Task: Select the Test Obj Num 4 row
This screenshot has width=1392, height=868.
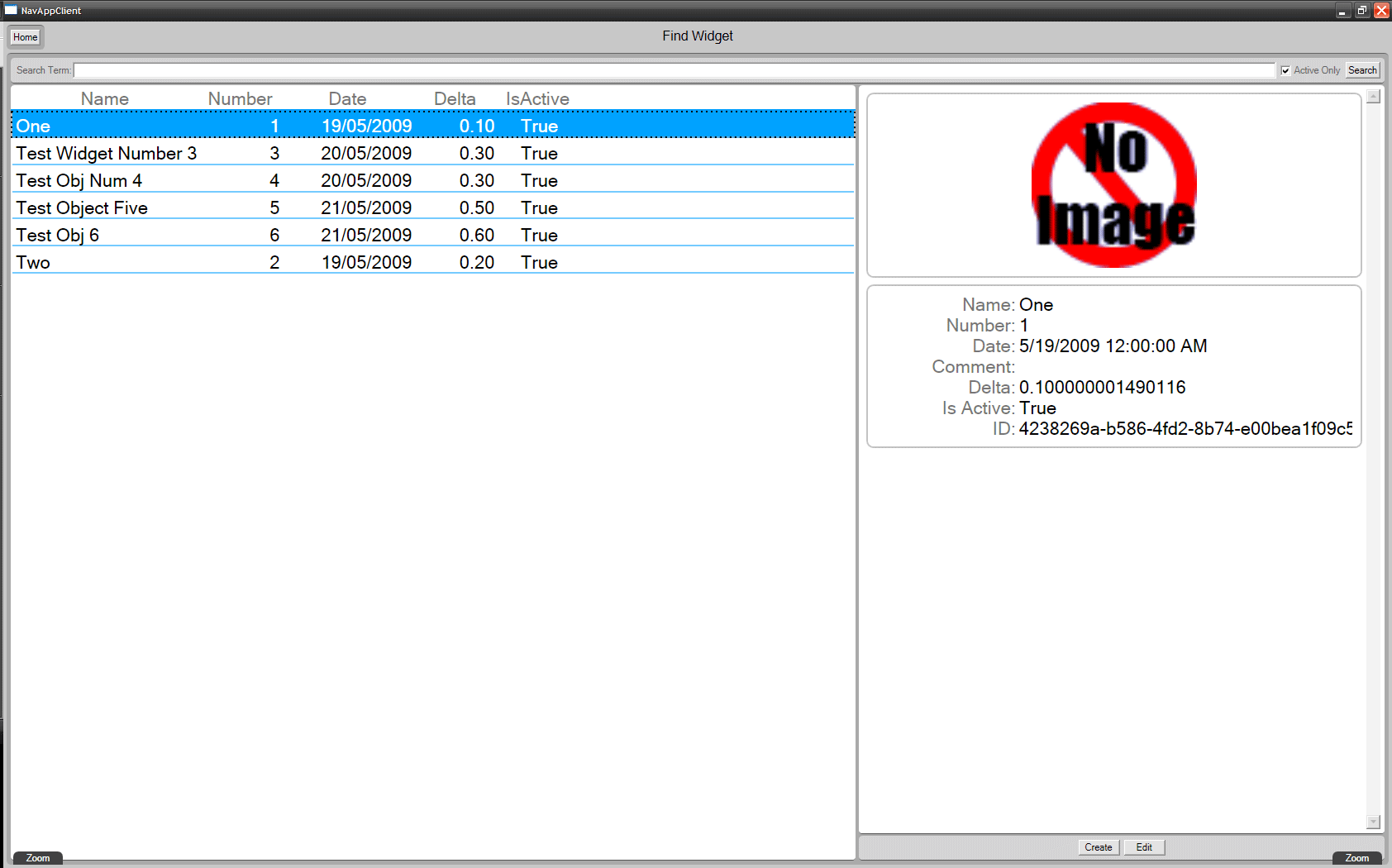Action: coord(79,181)
